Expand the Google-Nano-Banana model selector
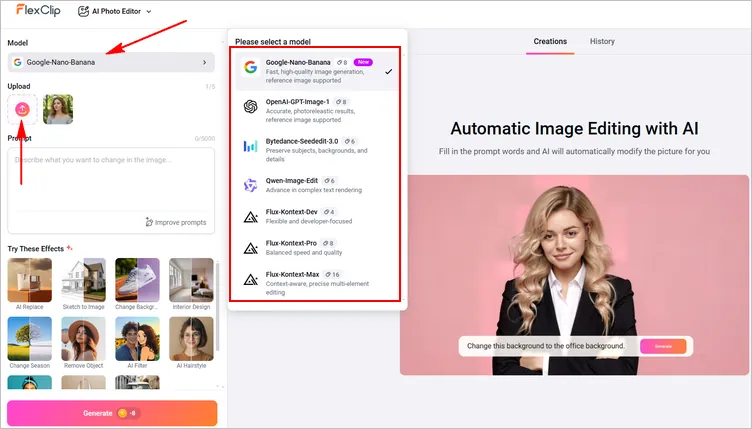The width and height of the screenshot is (752, 429). point(111,62)
